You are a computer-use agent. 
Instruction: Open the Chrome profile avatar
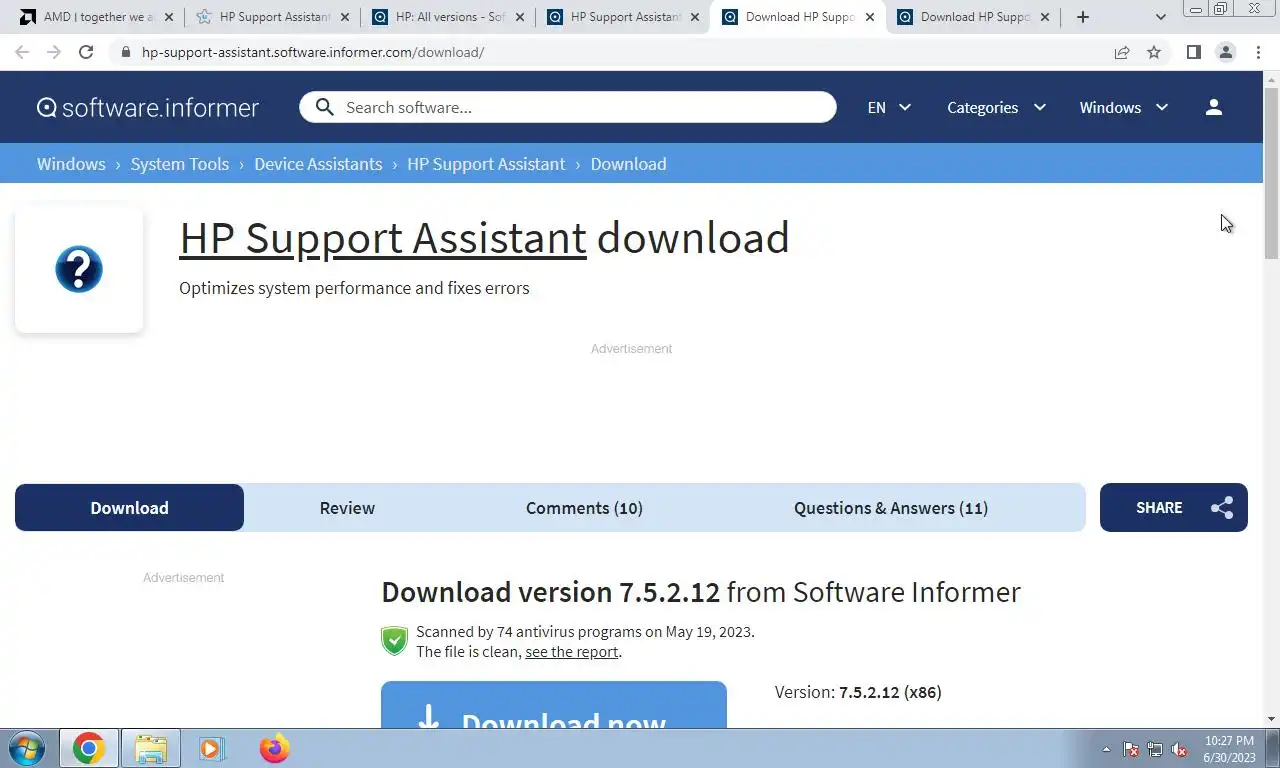point(1225,52)
